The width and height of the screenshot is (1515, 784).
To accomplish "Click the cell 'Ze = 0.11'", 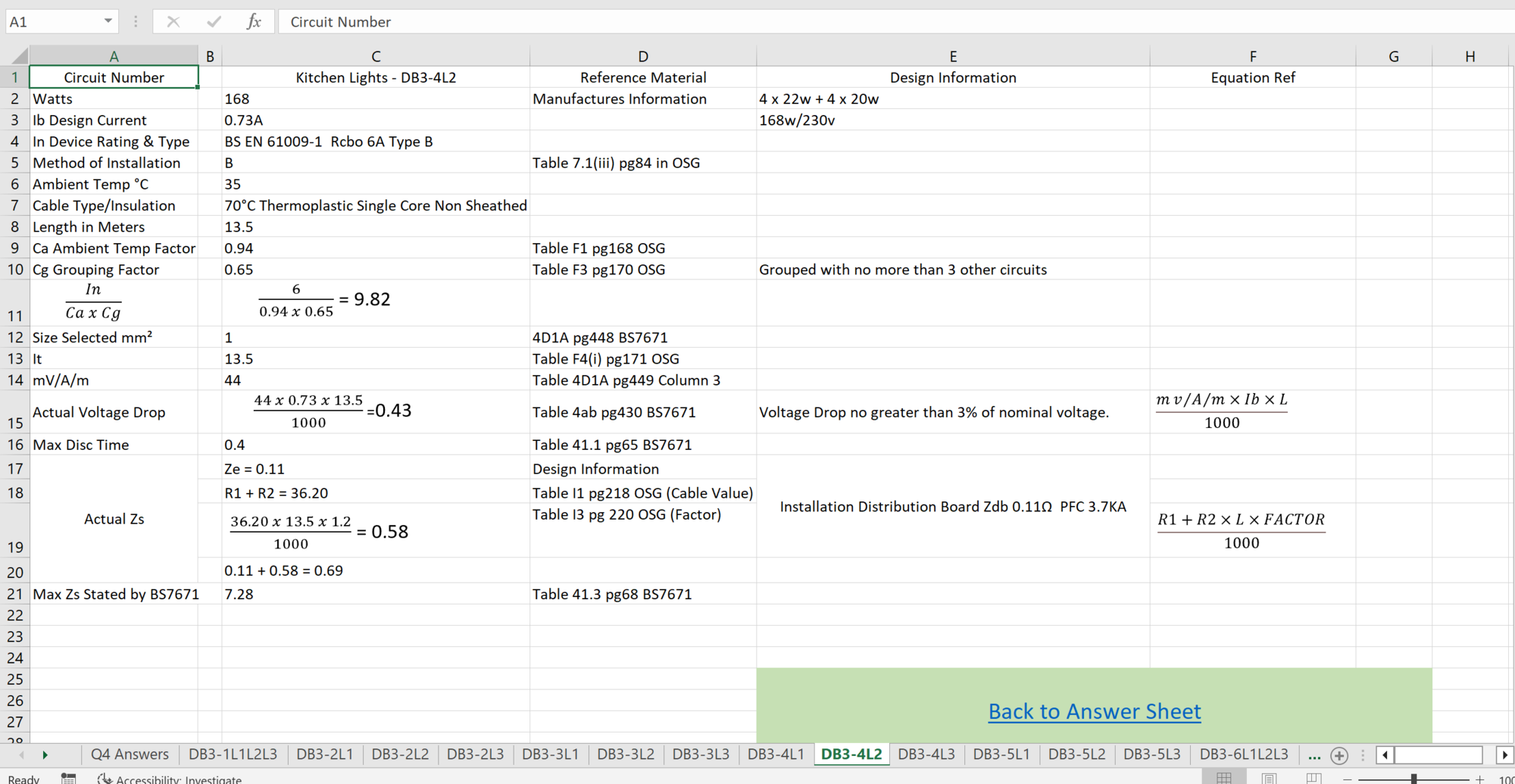I will [x=376, y=468].
